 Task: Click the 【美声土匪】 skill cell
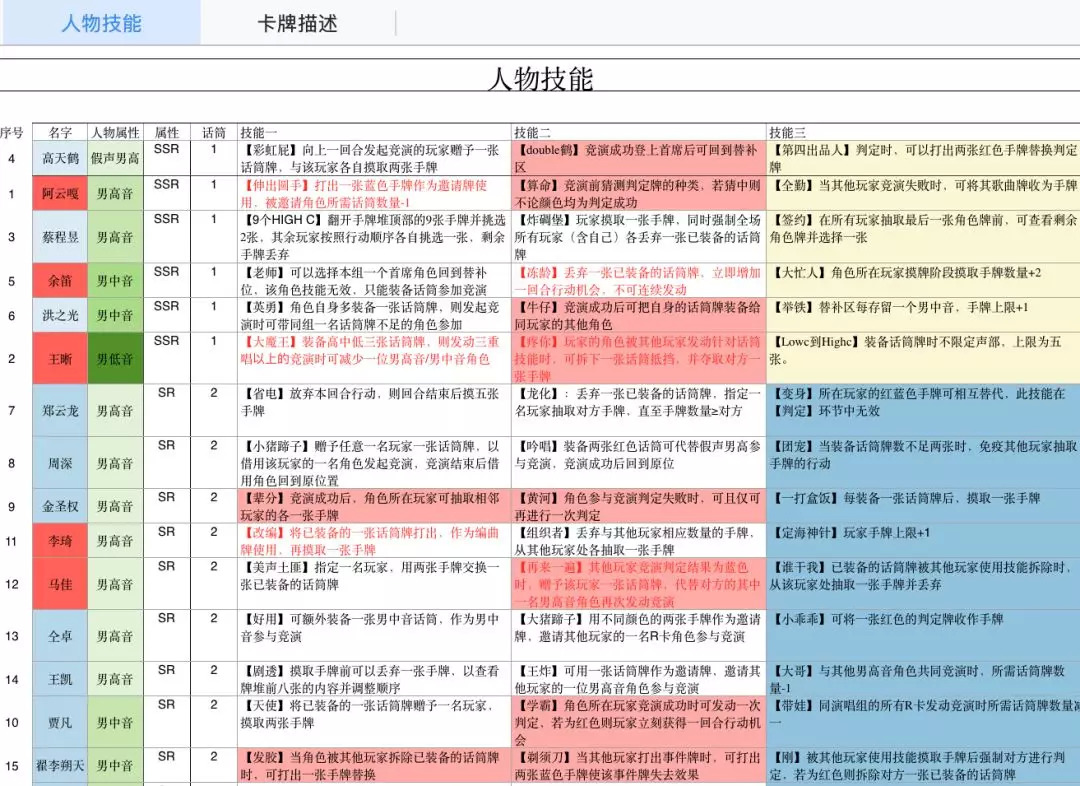[374, 584]
